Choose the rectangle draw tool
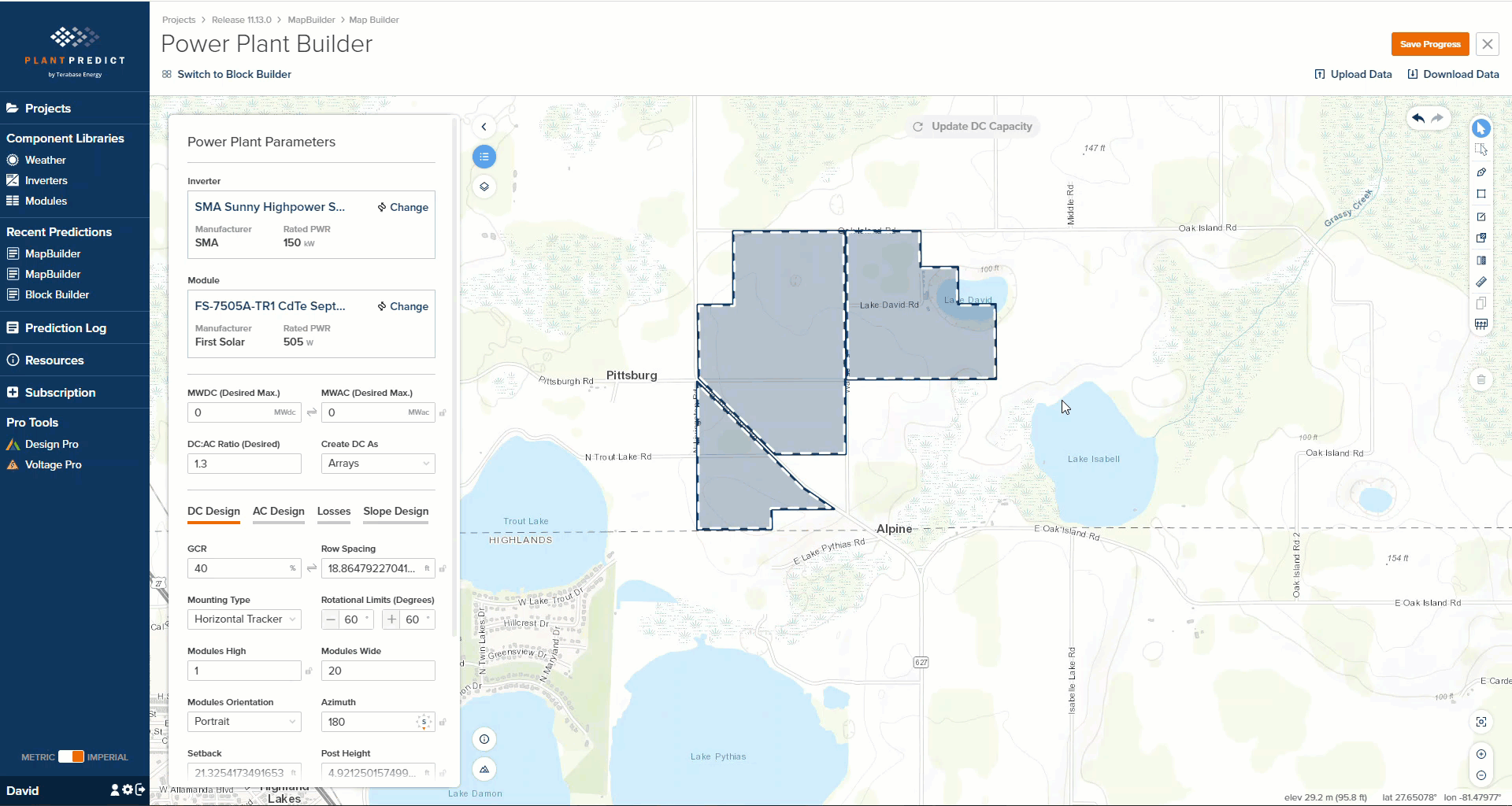Viewport: 1512px width, 806px height. coord(1481,194)
